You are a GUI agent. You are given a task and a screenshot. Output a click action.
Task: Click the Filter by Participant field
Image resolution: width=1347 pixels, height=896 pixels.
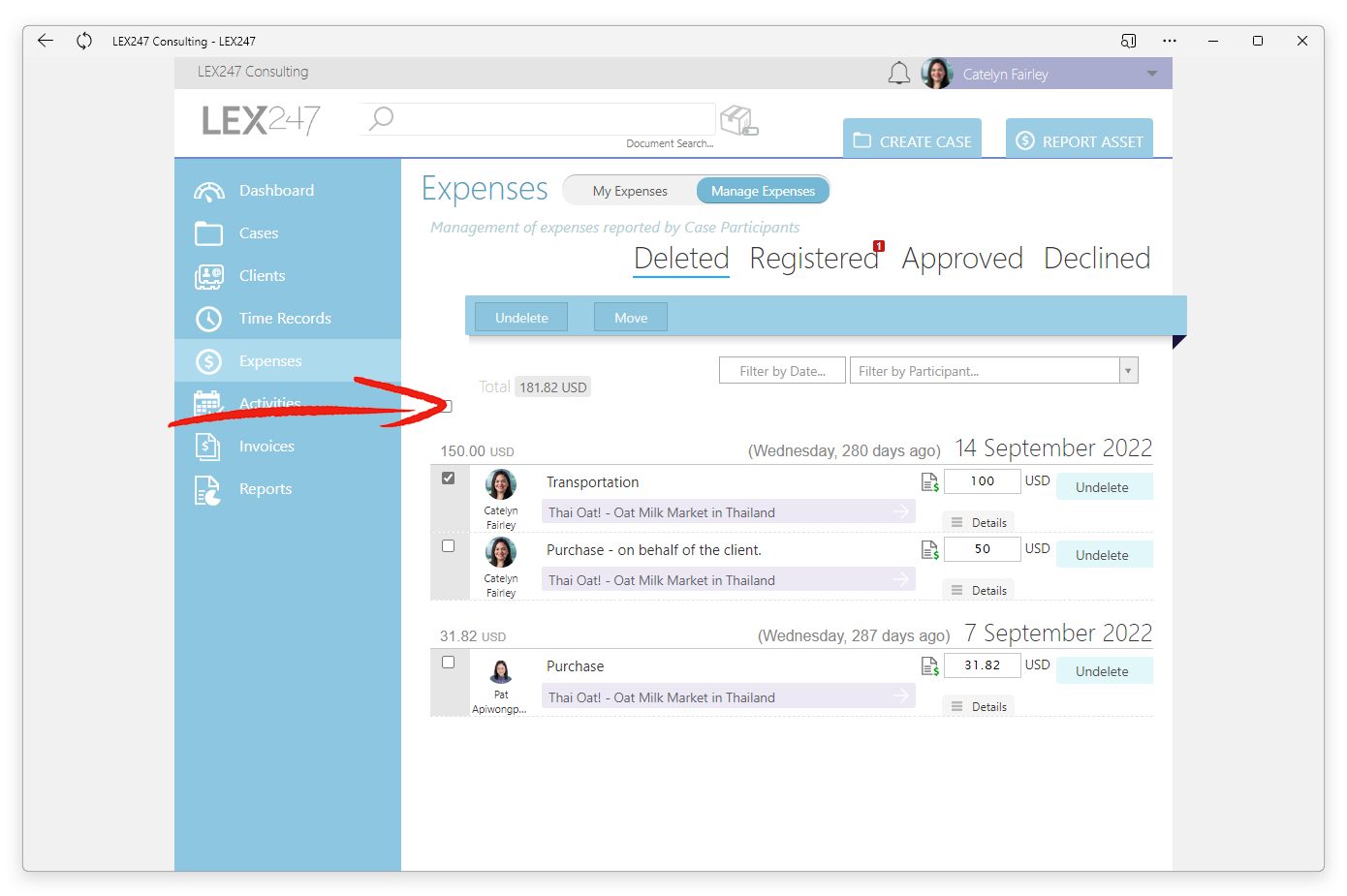(x=985, y=371)
